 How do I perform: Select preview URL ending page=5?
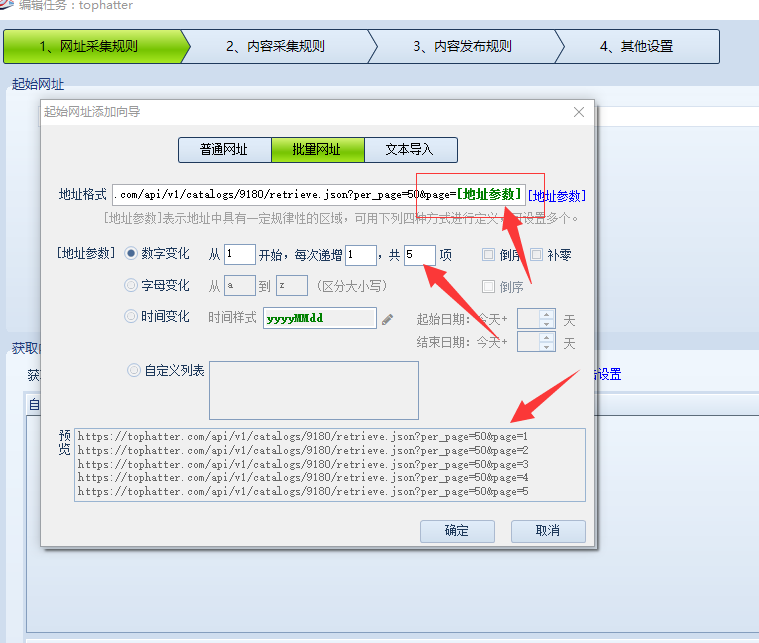303,491
